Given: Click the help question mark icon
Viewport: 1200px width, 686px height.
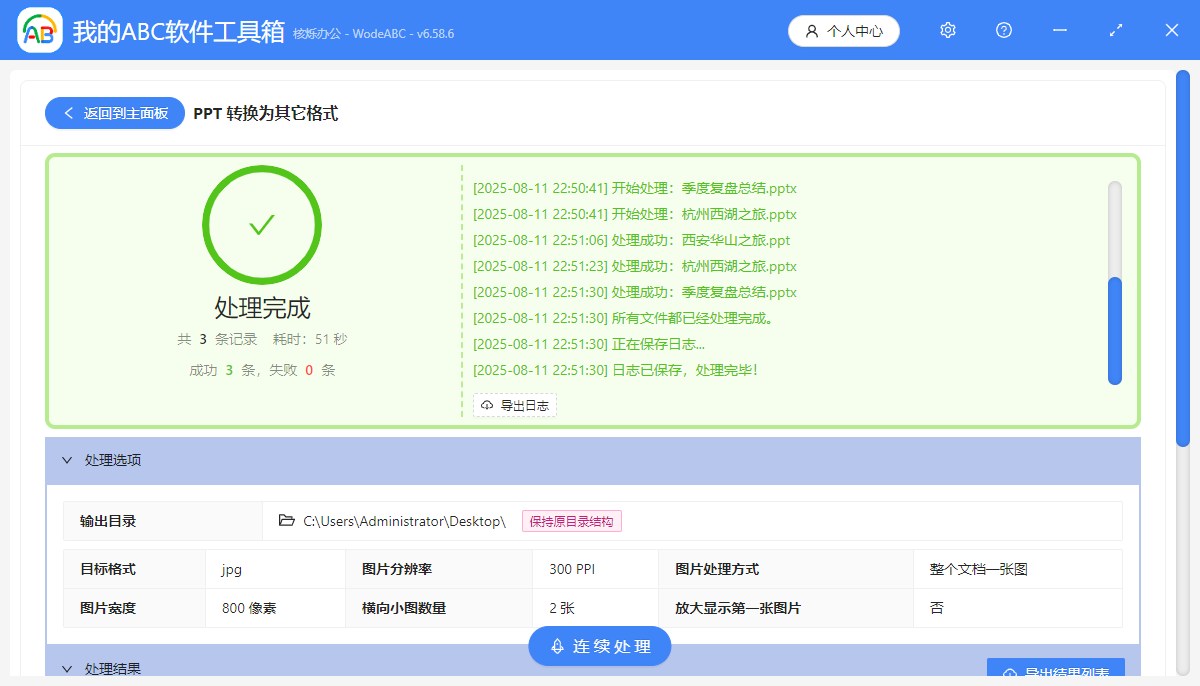Looking at the screenshot, I should click(1003, 30).
